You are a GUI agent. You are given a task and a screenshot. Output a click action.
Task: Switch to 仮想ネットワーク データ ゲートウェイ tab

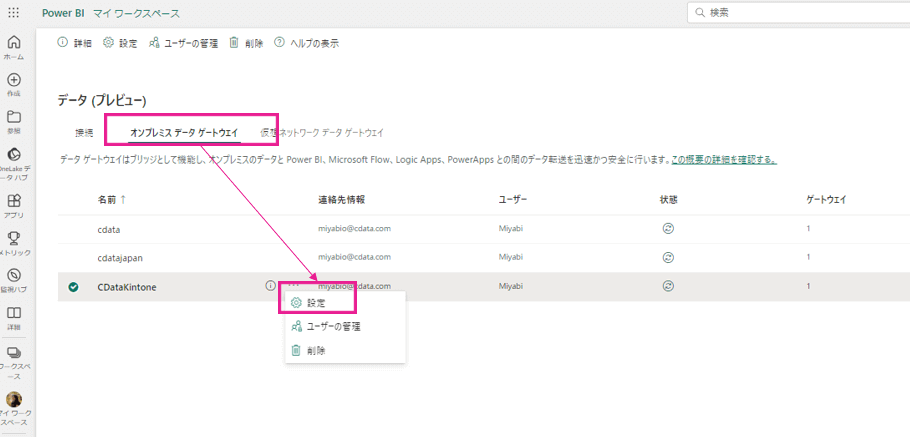[322, 133]
